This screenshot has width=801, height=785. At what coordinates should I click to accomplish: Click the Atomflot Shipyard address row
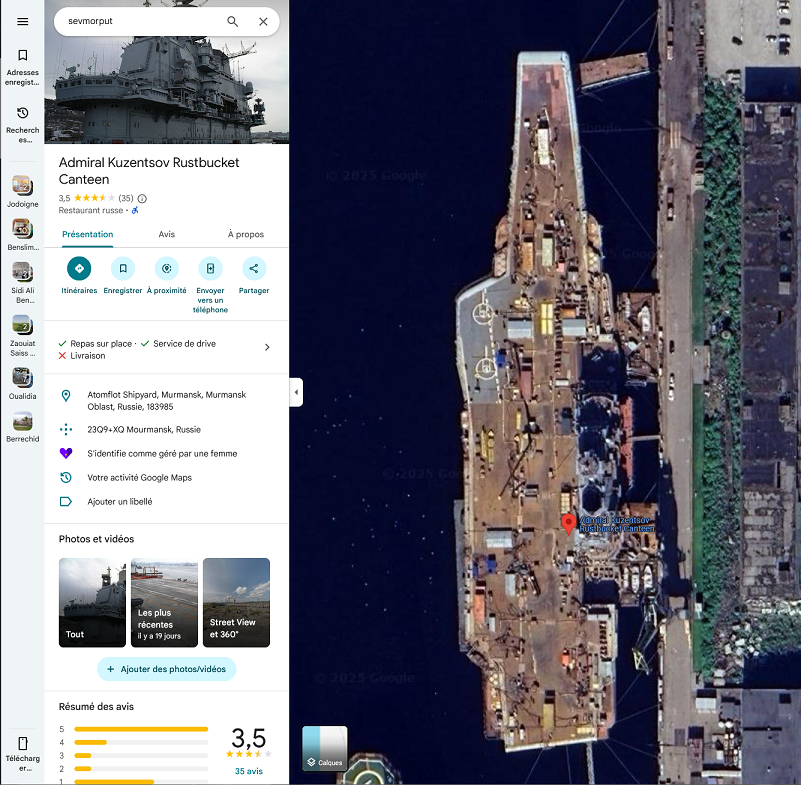(x=167, y=401)
